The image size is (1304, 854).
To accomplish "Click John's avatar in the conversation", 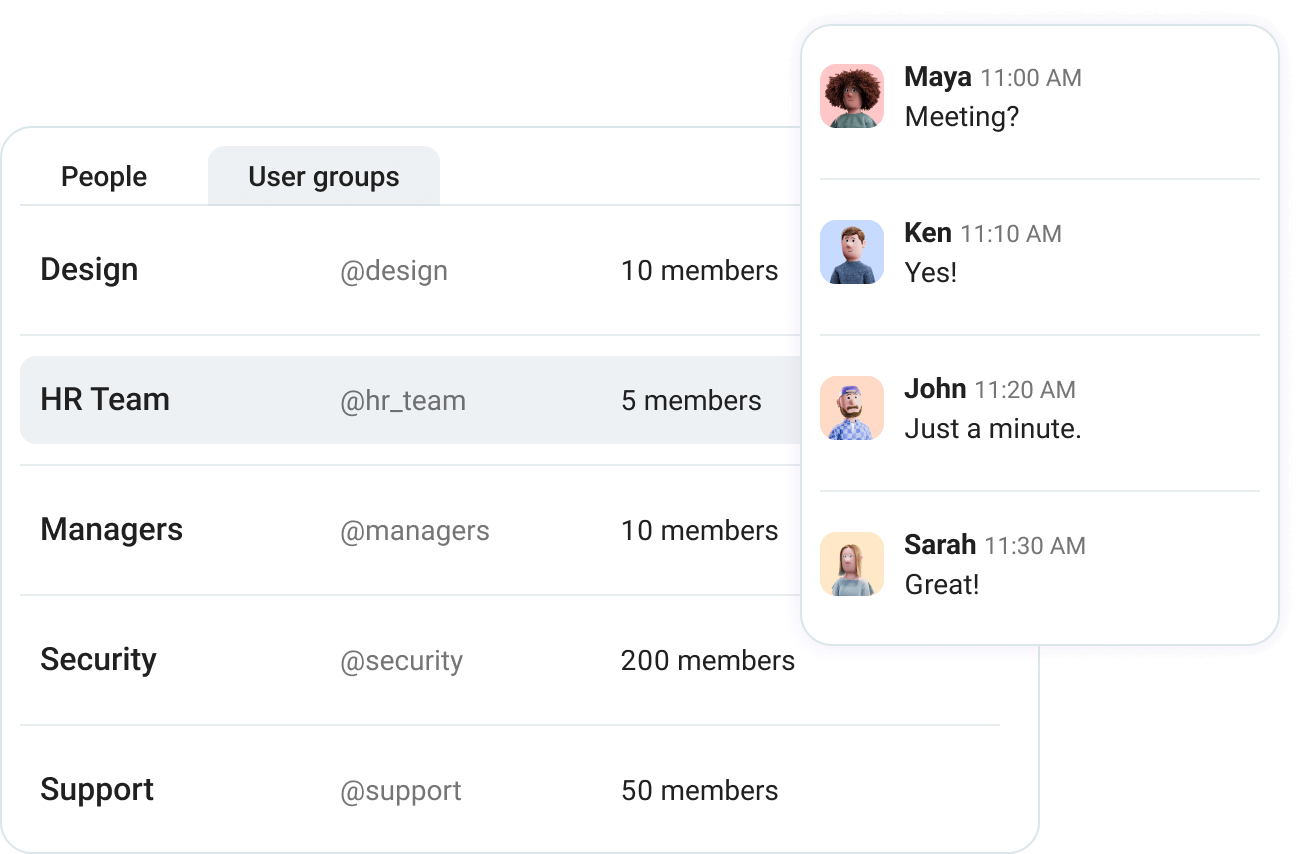I will coord(852,408).
